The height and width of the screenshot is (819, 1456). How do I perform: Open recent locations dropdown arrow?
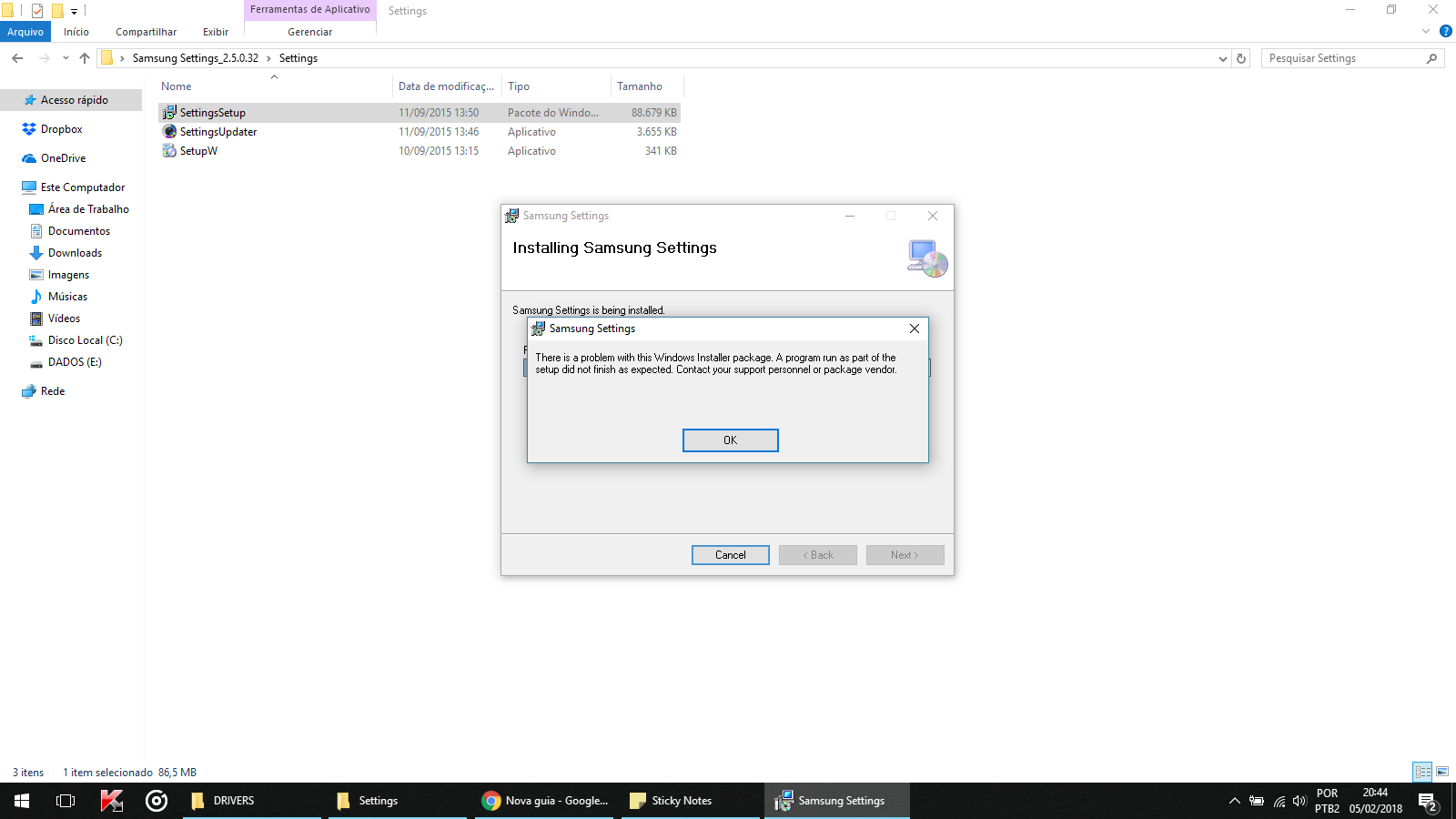coord(66,58)
